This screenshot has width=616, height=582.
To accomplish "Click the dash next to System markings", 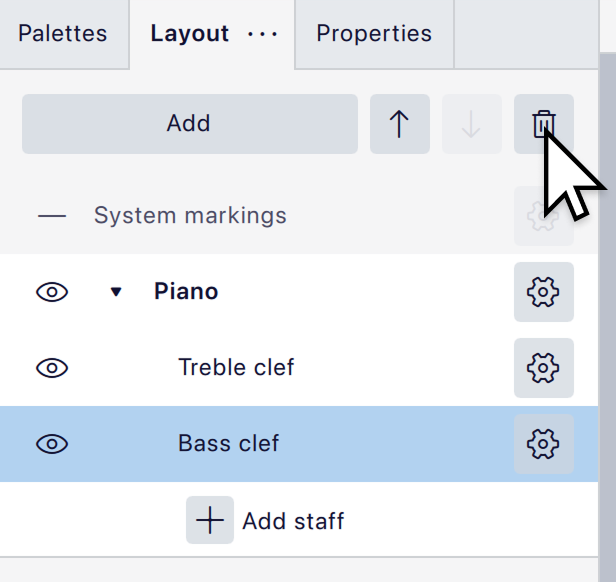I will tap(52, 216).
